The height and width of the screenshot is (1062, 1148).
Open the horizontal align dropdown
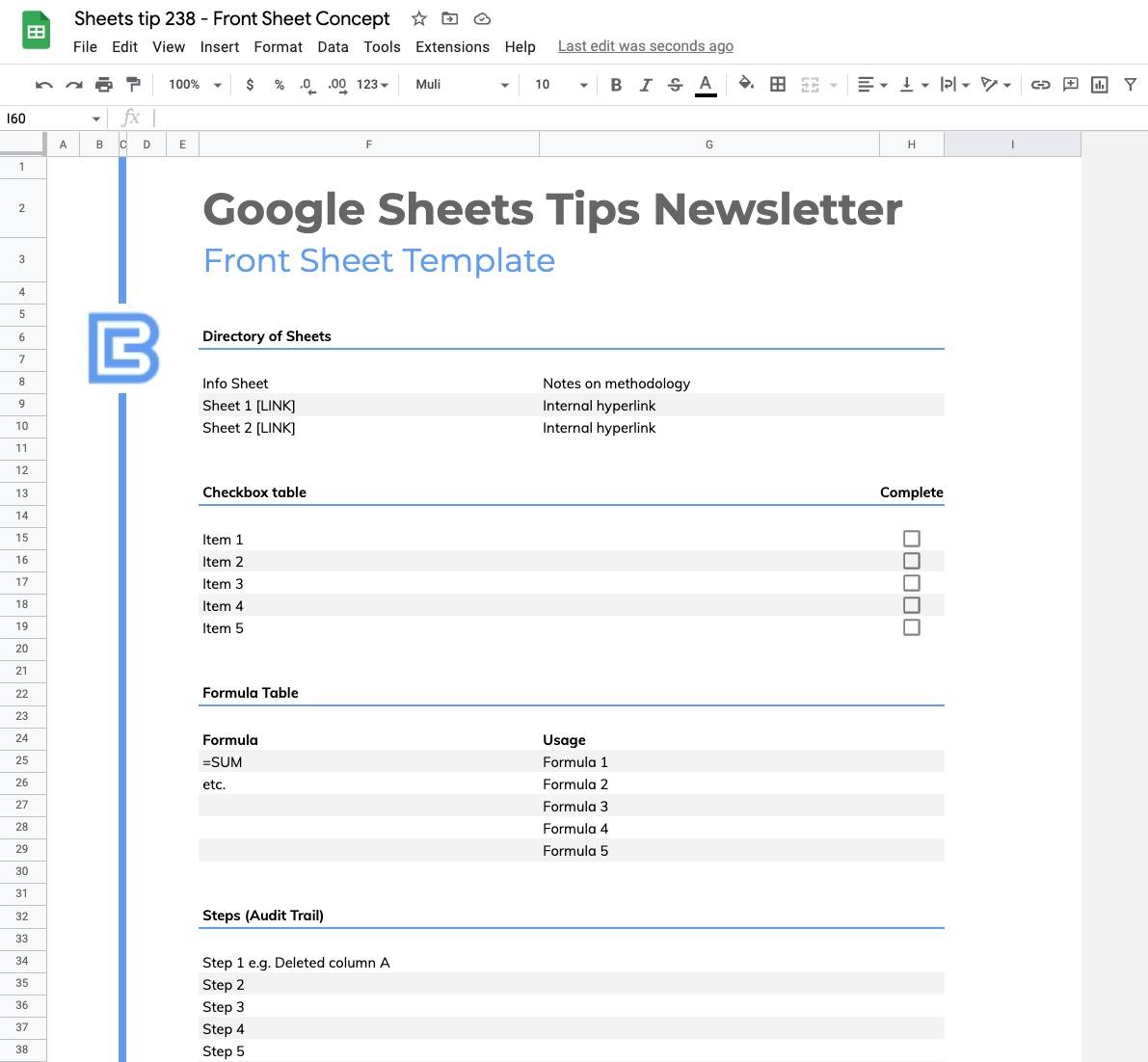[x=872, y=85]
